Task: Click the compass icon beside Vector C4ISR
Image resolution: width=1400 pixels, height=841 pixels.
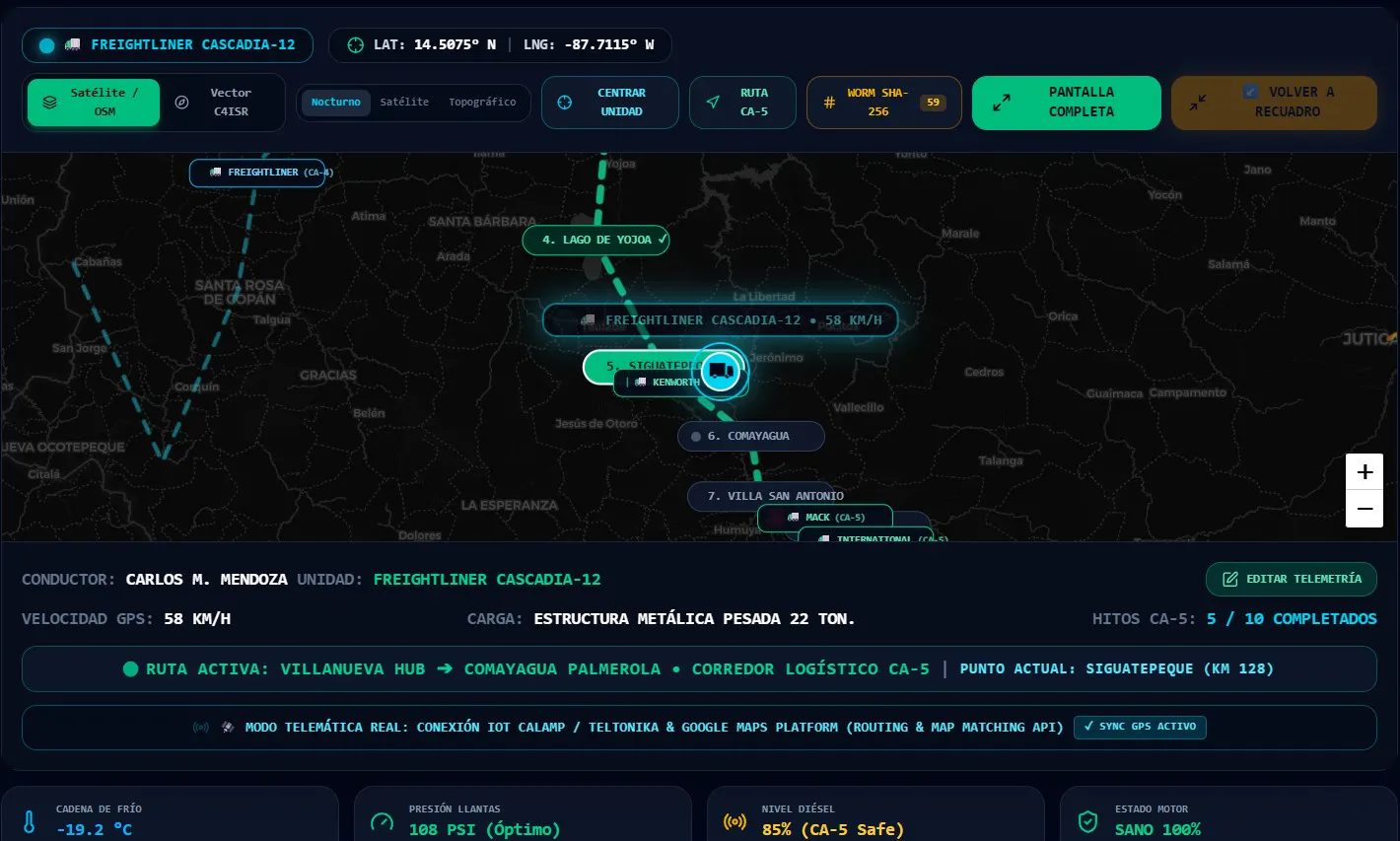Action: click(x=181, y=102)
